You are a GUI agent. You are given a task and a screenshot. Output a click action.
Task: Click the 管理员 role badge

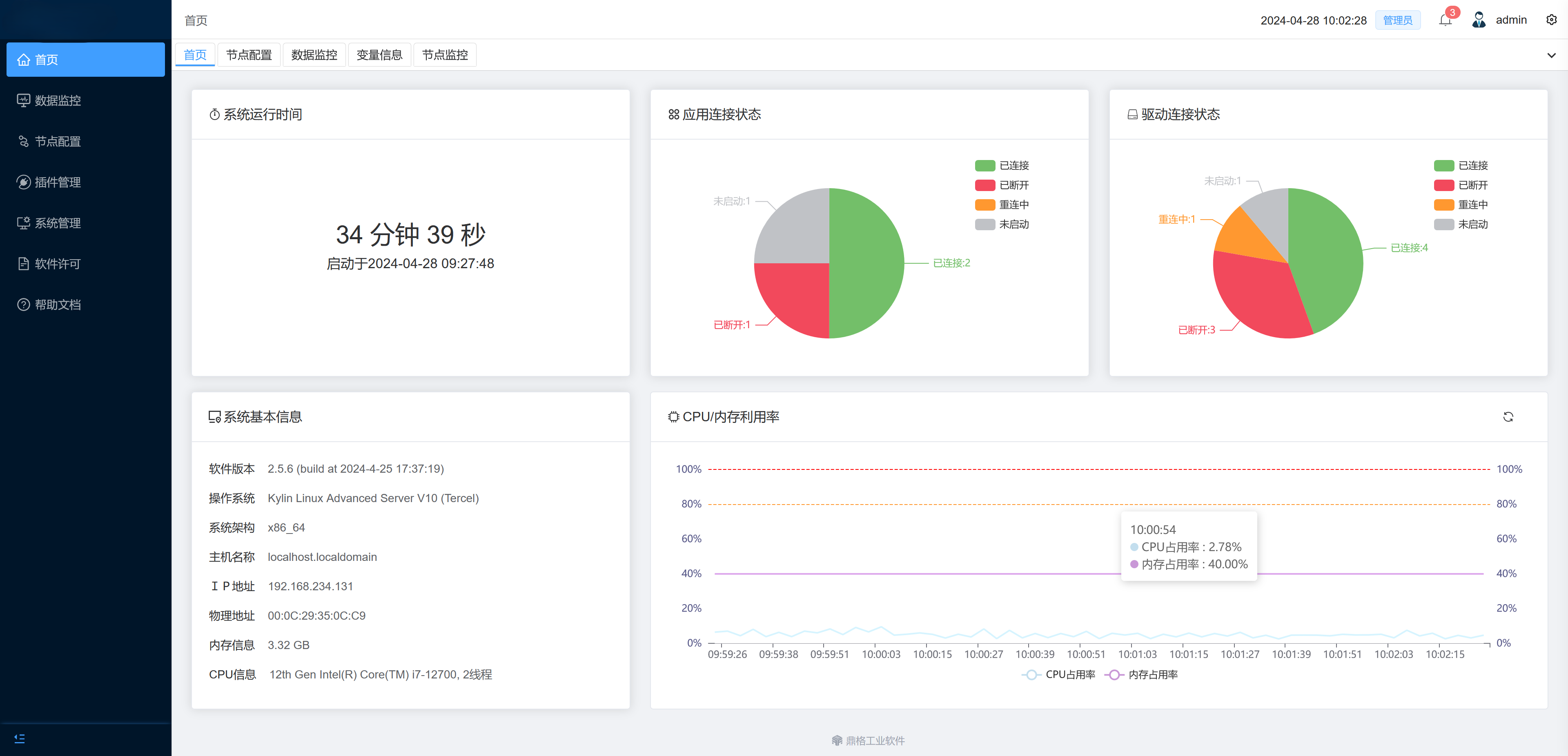[1398, 20]
